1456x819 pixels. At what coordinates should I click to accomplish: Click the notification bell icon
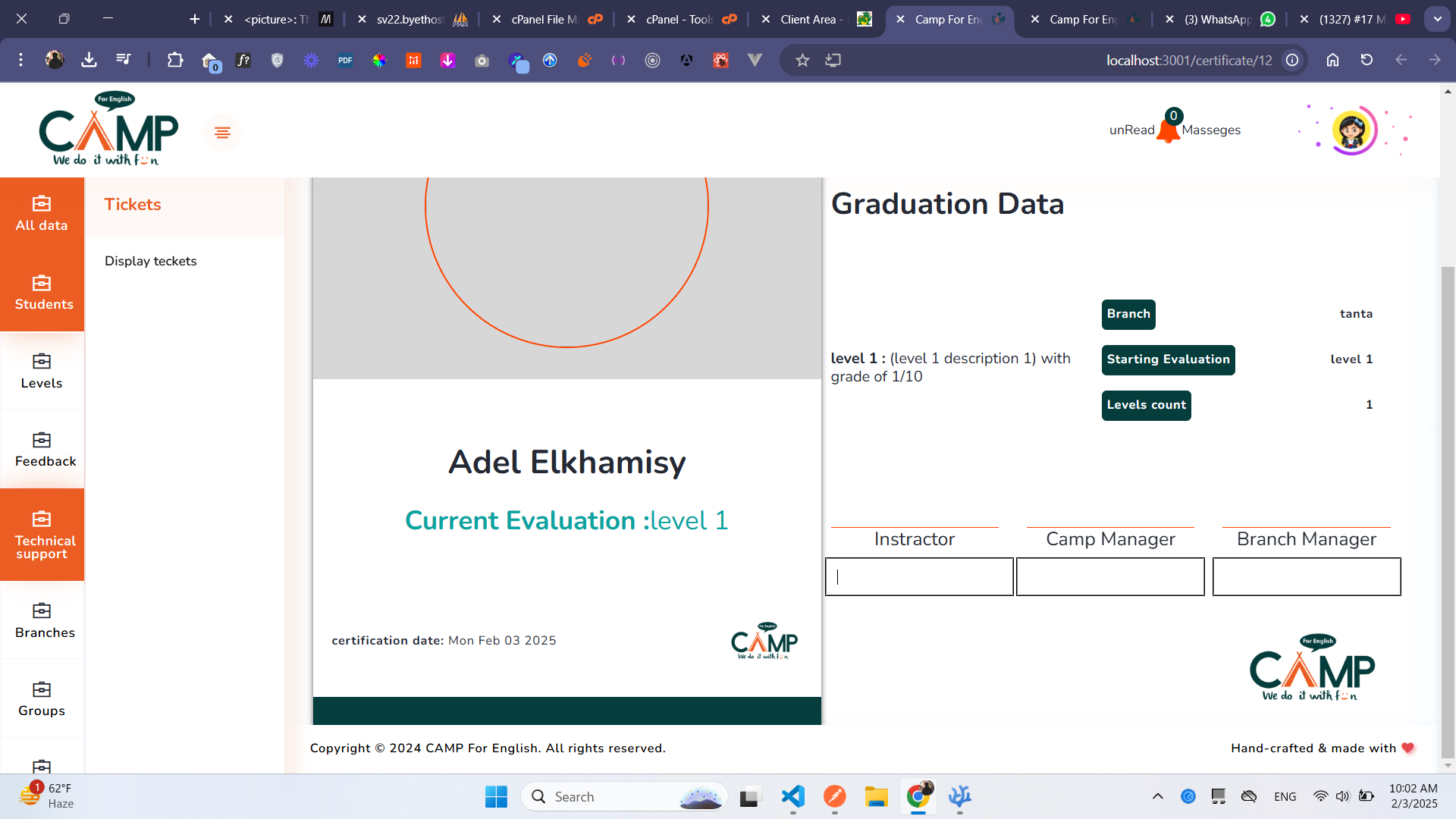coord(1168,131)
